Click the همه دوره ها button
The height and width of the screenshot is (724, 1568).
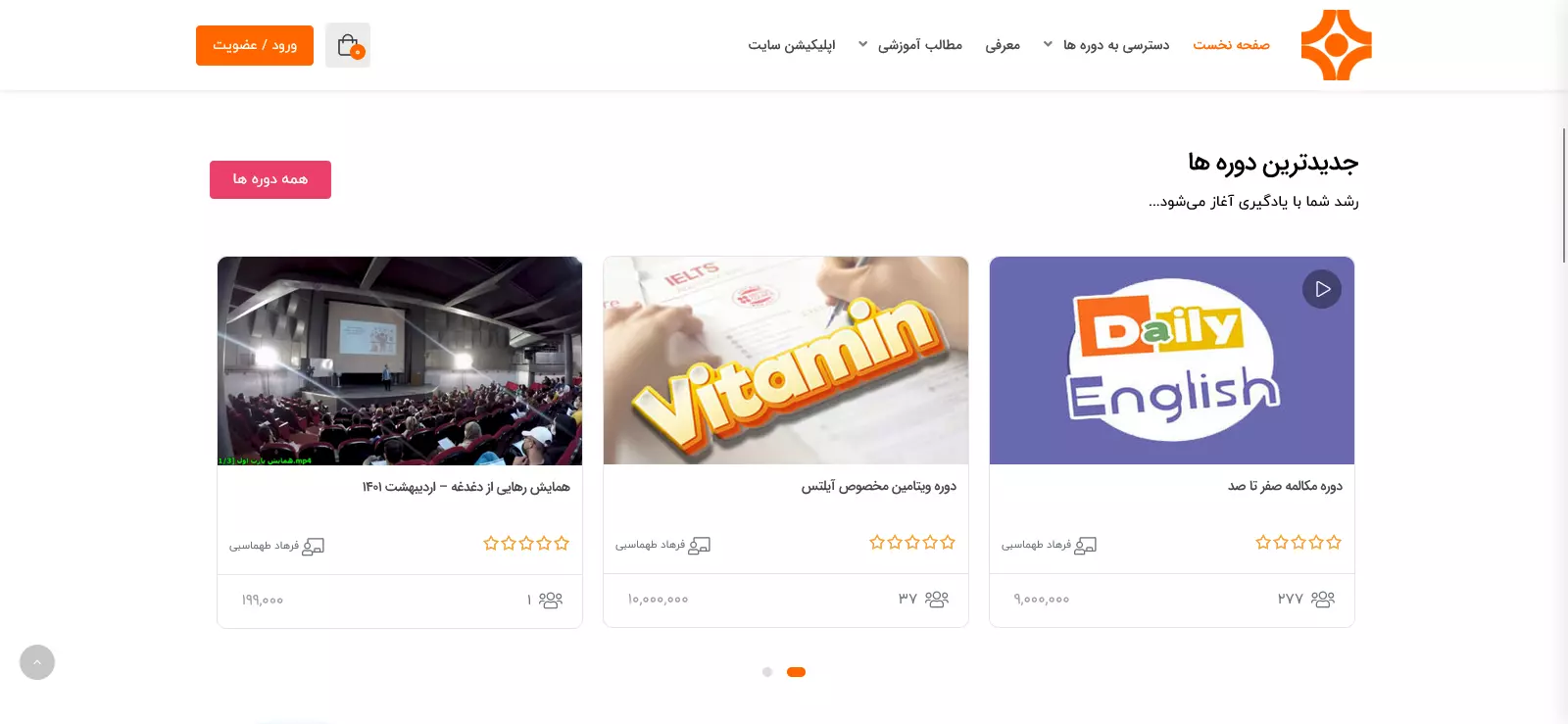(270, 179)
